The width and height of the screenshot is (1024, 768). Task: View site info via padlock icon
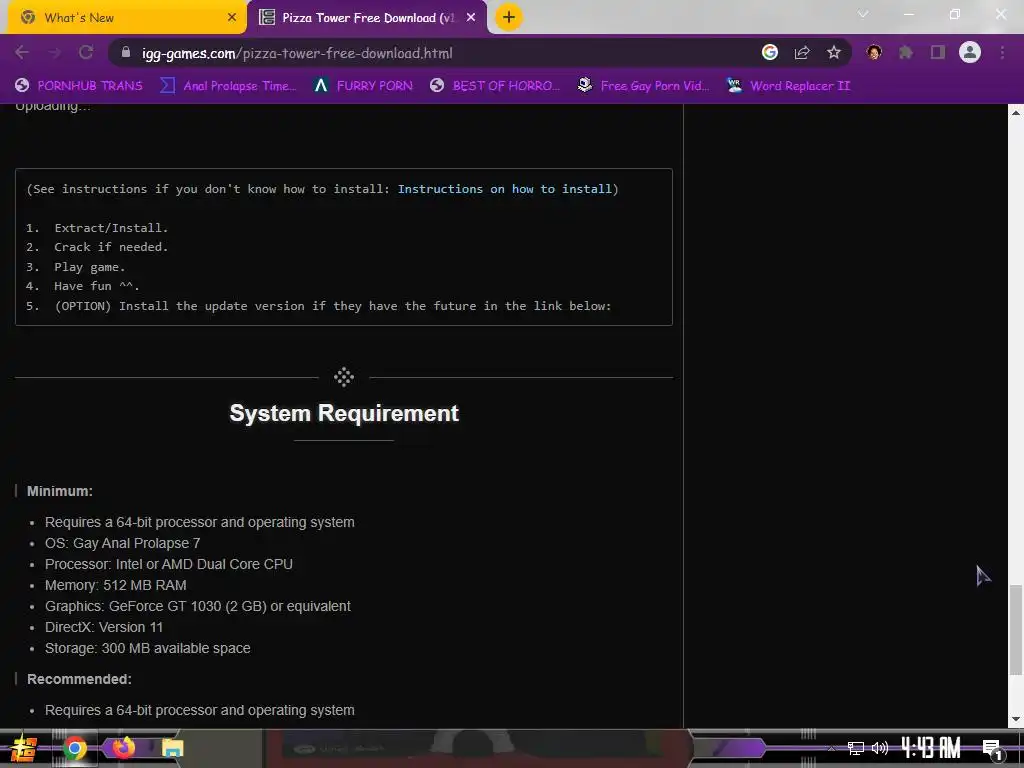point(127,53)
